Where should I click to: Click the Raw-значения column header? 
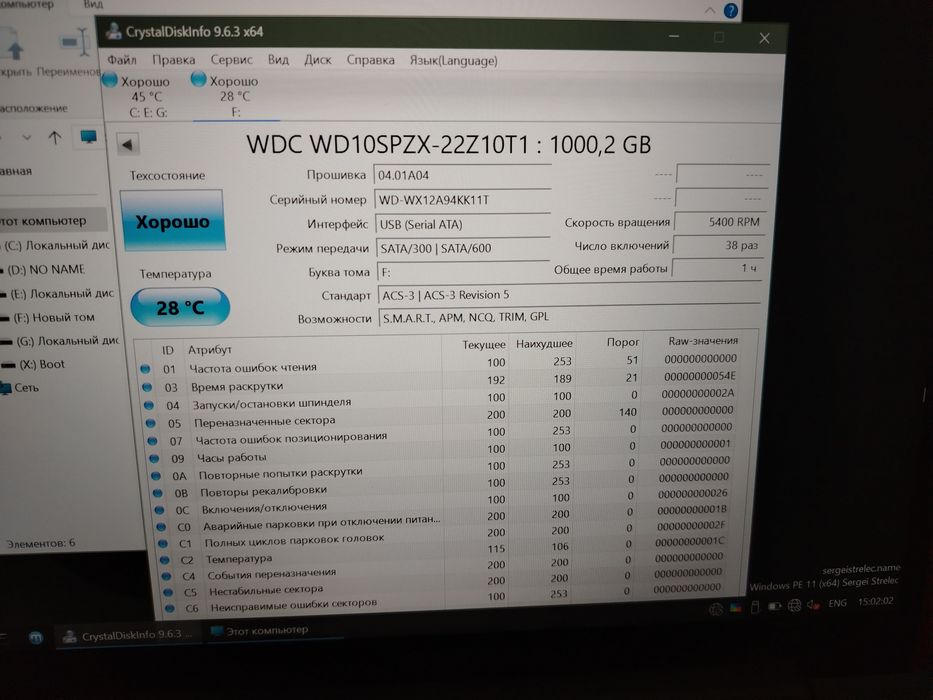[702, 341]
